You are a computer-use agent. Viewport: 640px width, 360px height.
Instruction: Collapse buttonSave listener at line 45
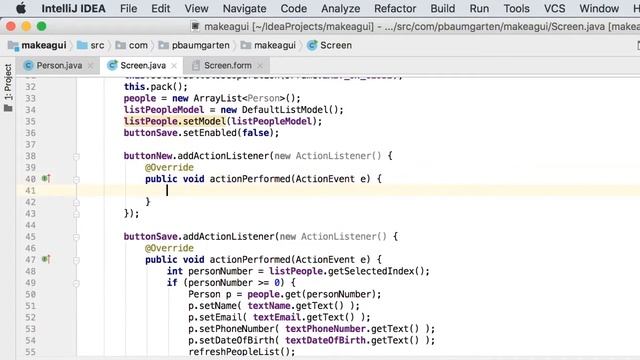point(76,237)
